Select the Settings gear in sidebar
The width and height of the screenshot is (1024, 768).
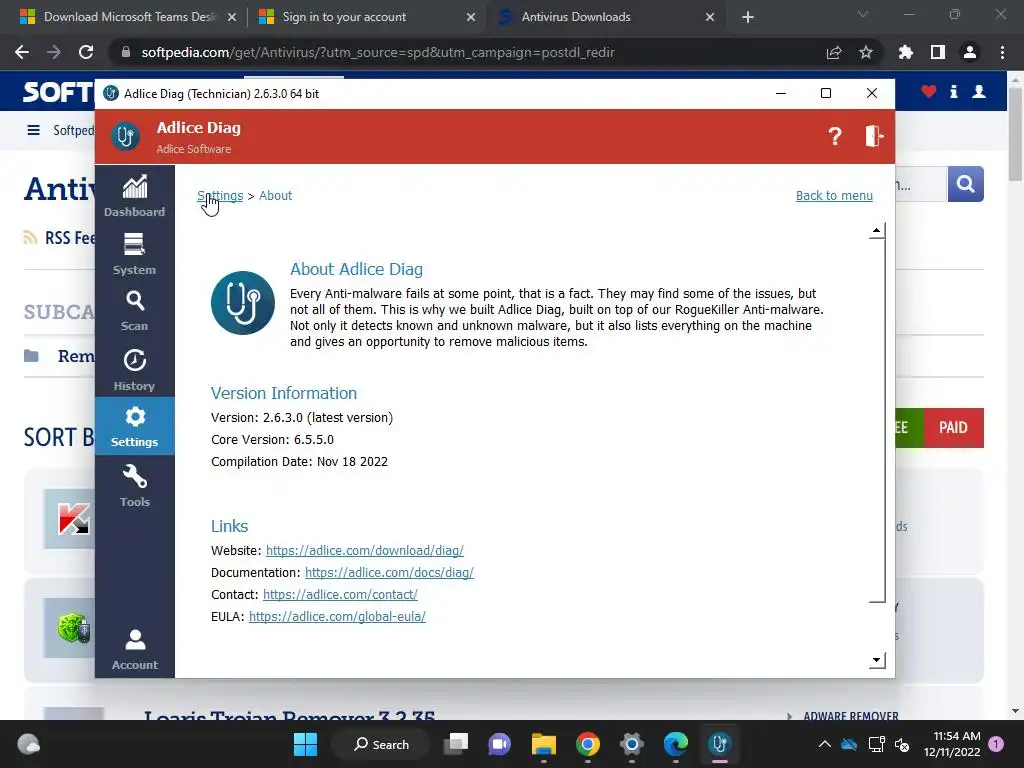135,426
